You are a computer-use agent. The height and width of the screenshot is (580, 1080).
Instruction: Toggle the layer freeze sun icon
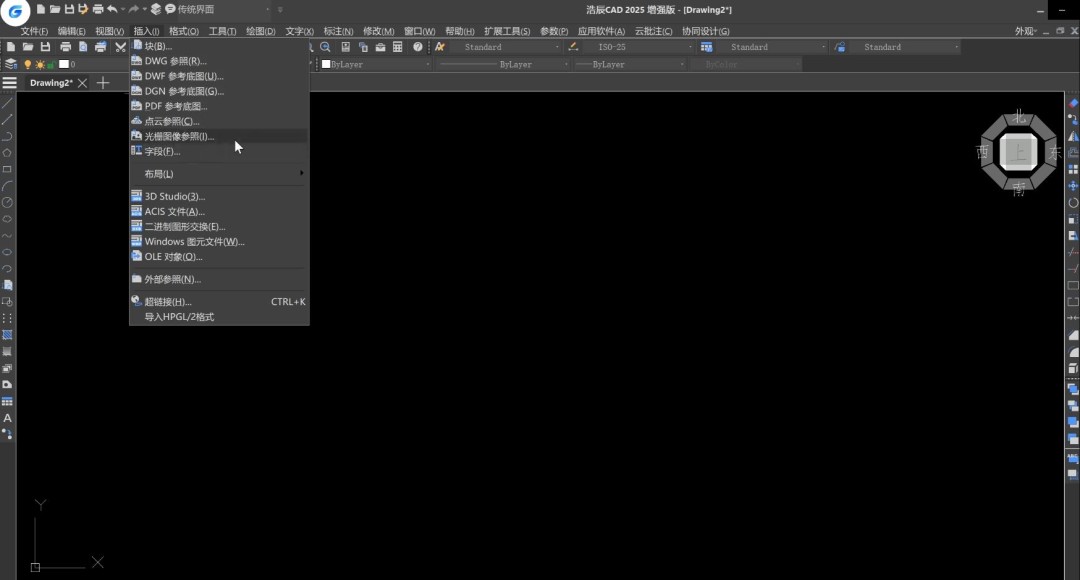(39, 64)
